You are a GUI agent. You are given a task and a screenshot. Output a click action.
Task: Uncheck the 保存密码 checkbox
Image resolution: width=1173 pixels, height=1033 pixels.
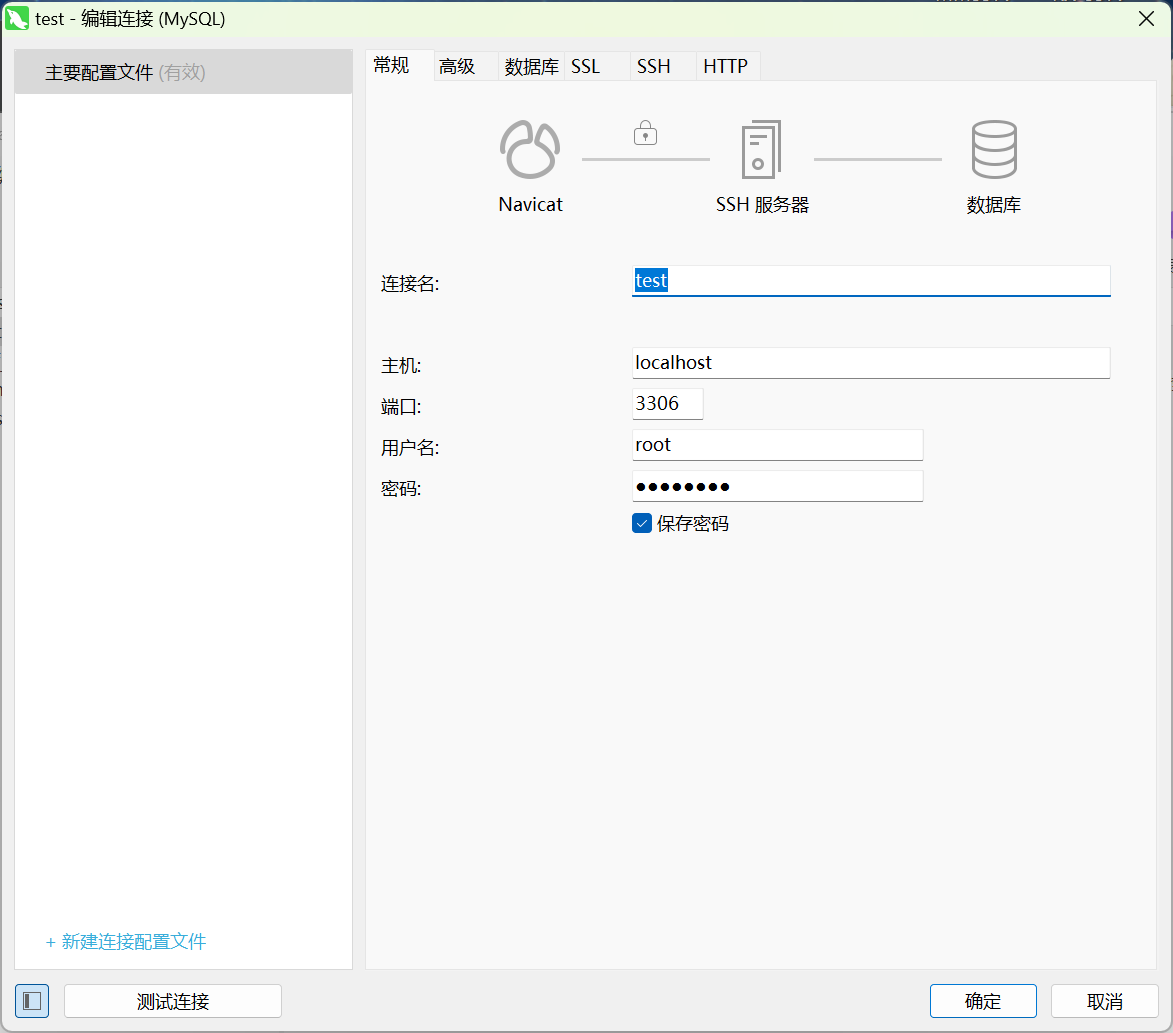[642, 523]
